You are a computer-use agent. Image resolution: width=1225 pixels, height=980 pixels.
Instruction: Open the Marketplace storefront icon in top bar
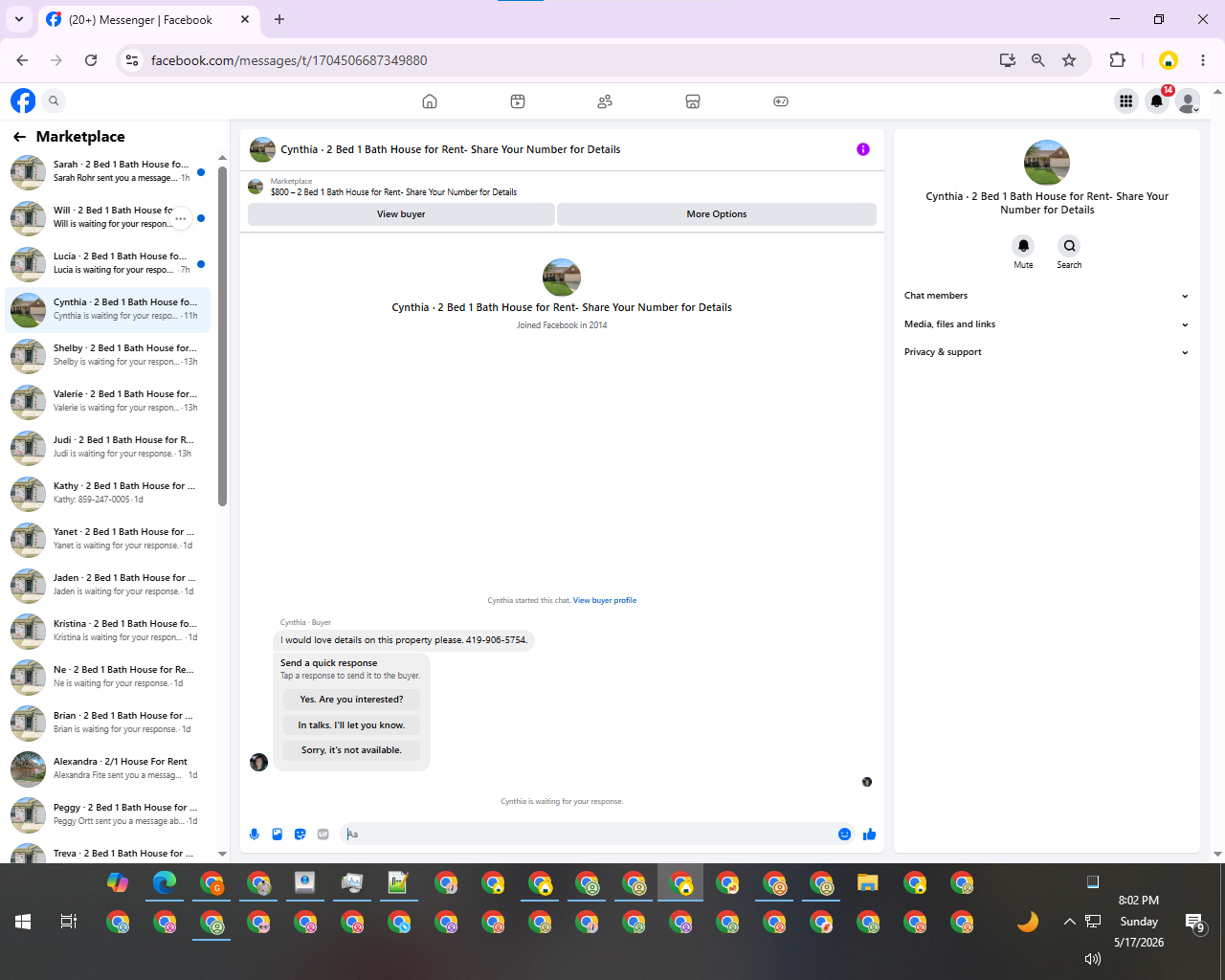[693, 101]
